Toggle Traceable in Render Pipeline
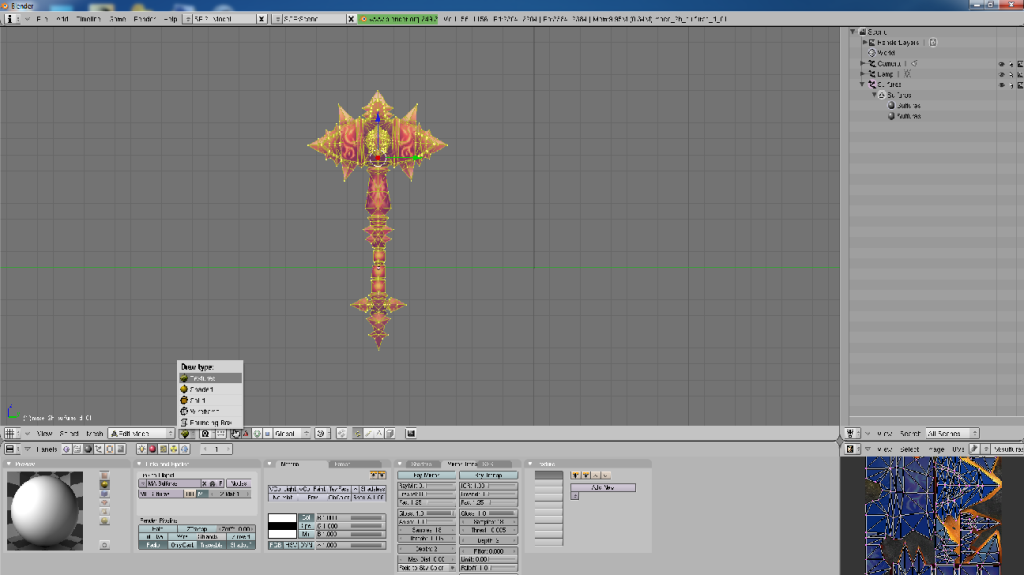The image size is (1024, 575). point(211,545)
